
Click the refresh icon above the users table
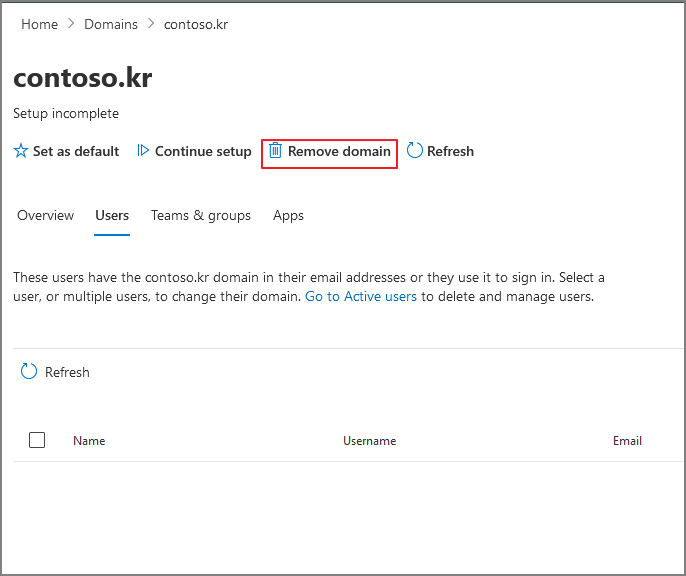[29, 371]
